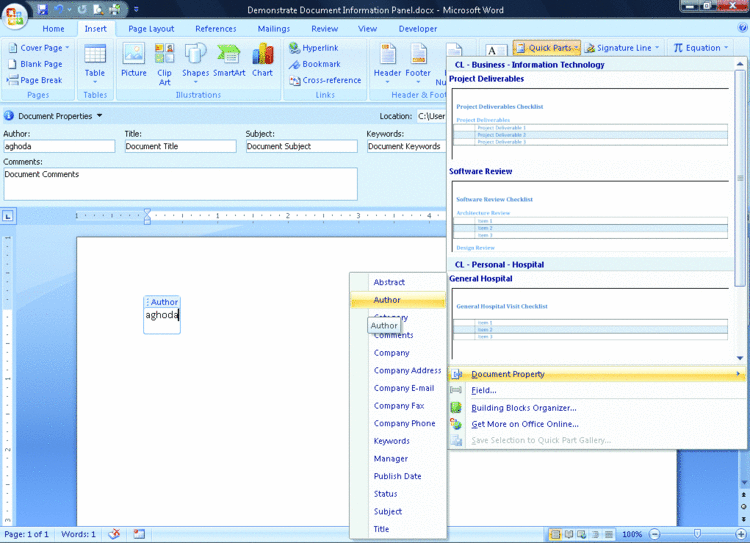750x543 pixels.
Task: Open Signature Line dropdown
Action: click(x=622, y=48)
